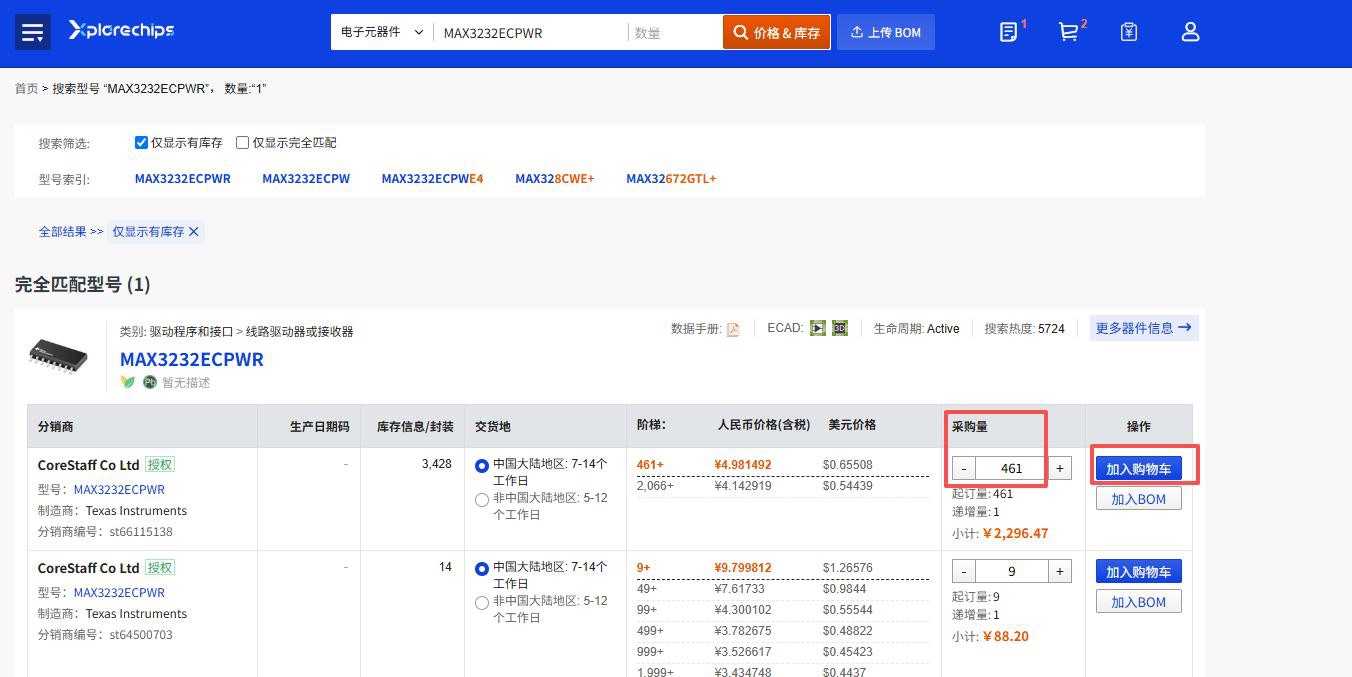The image size is (1352, 677).
Task: Open the user account icon
Action: [x=1190, y=32]
